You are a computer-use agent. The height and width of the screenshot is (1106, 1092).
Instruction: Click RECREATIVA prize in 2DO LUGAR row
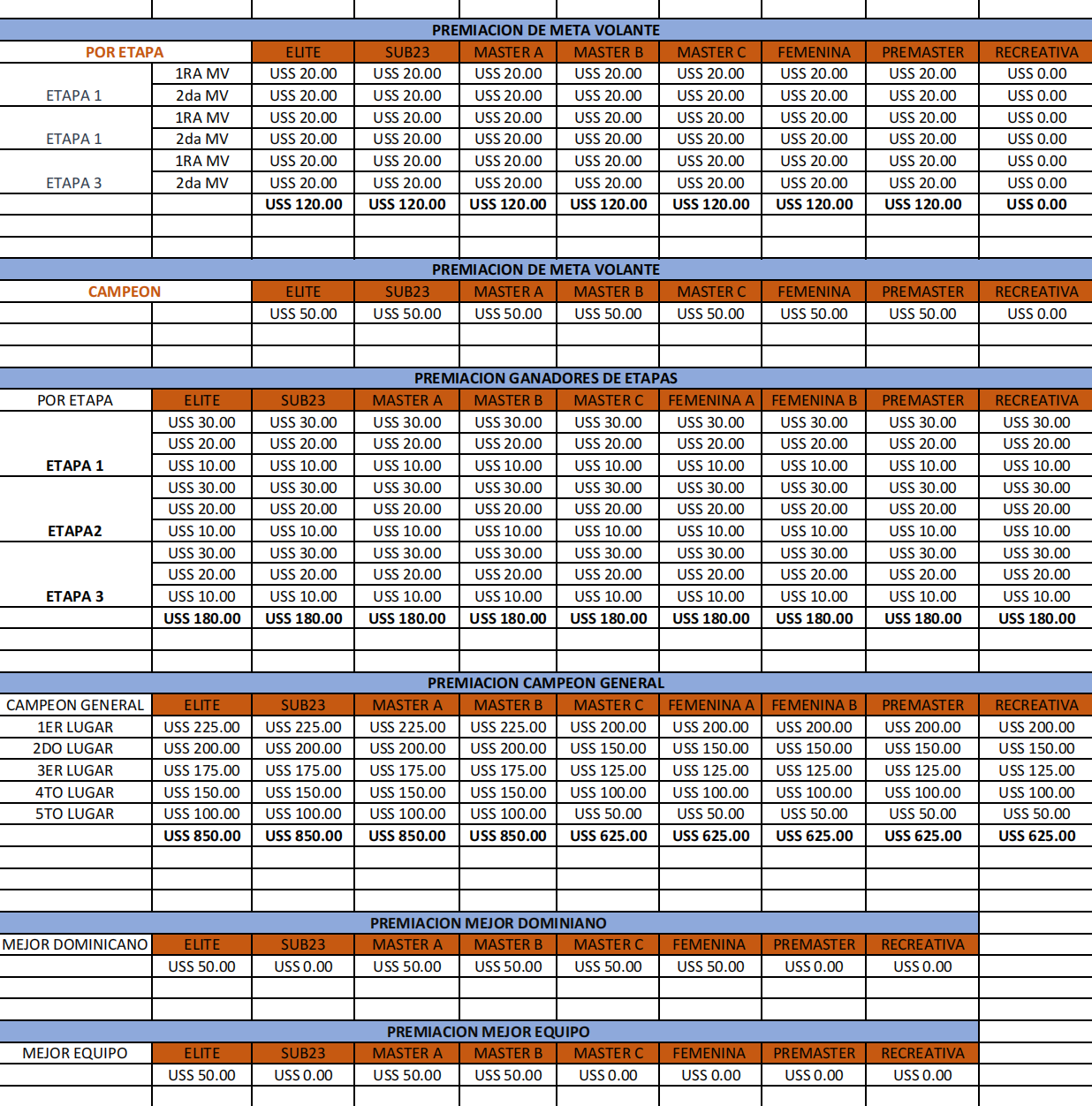(x=1035, y=748)
